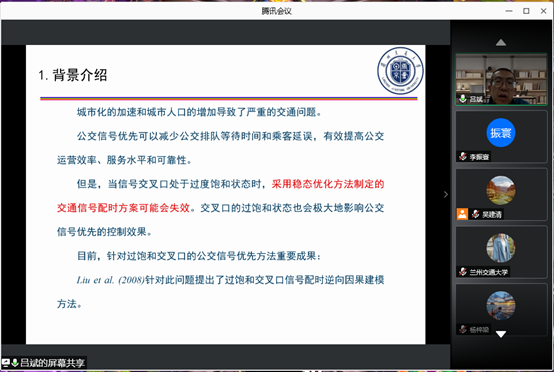Select the blue 振寰 avatar tile

pyautogui.click(x=501, y=132)
